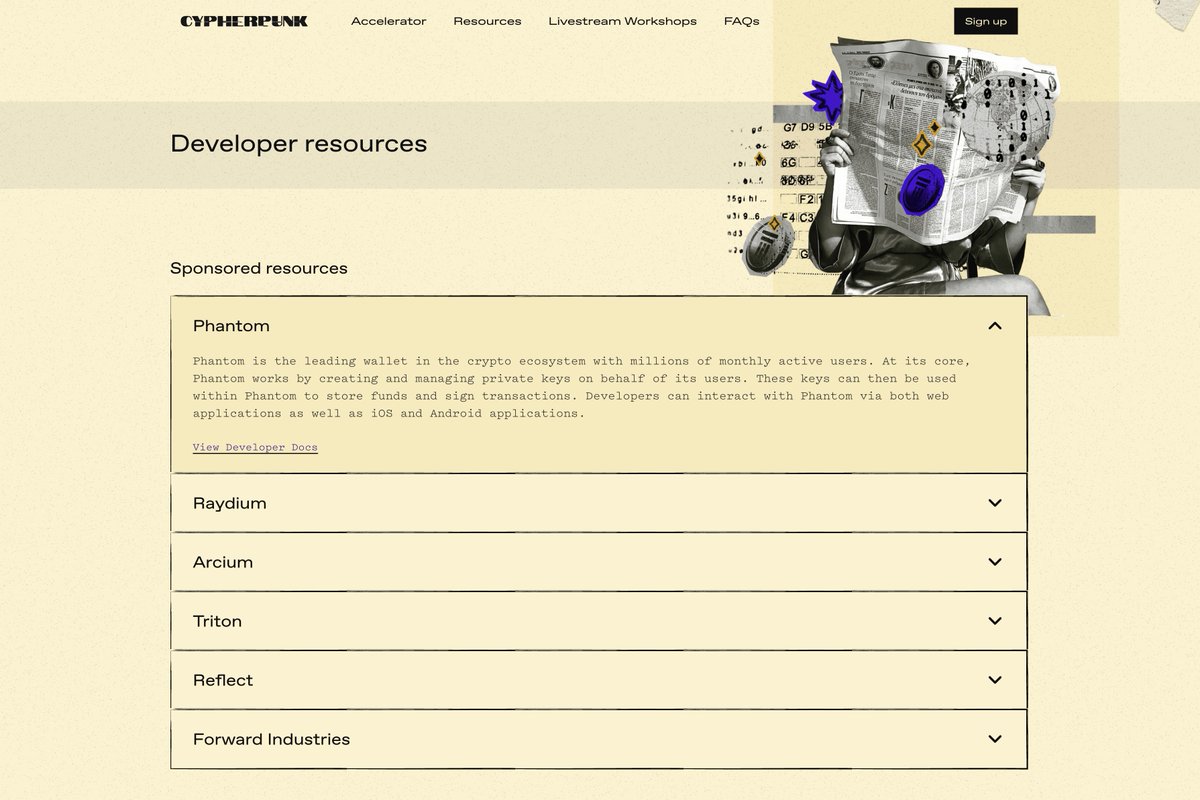Click the Raydium row title

click(230, 503)
